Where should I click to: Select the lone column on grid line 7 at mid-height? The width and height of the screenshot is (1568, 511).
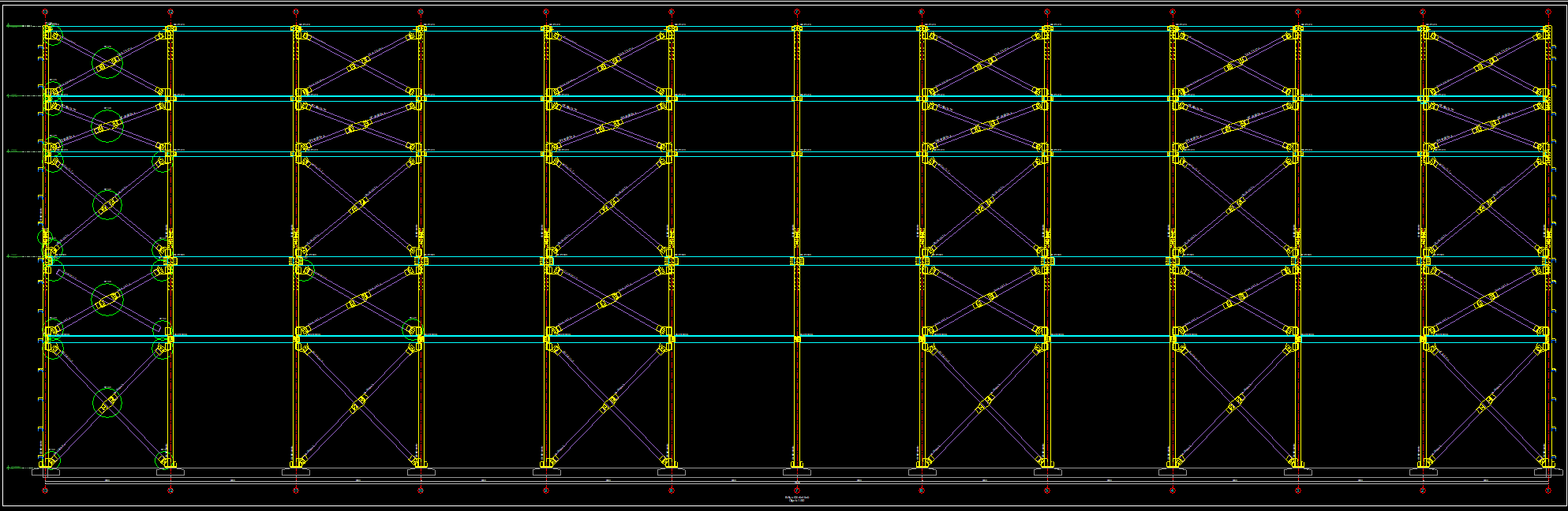[797, 205]
